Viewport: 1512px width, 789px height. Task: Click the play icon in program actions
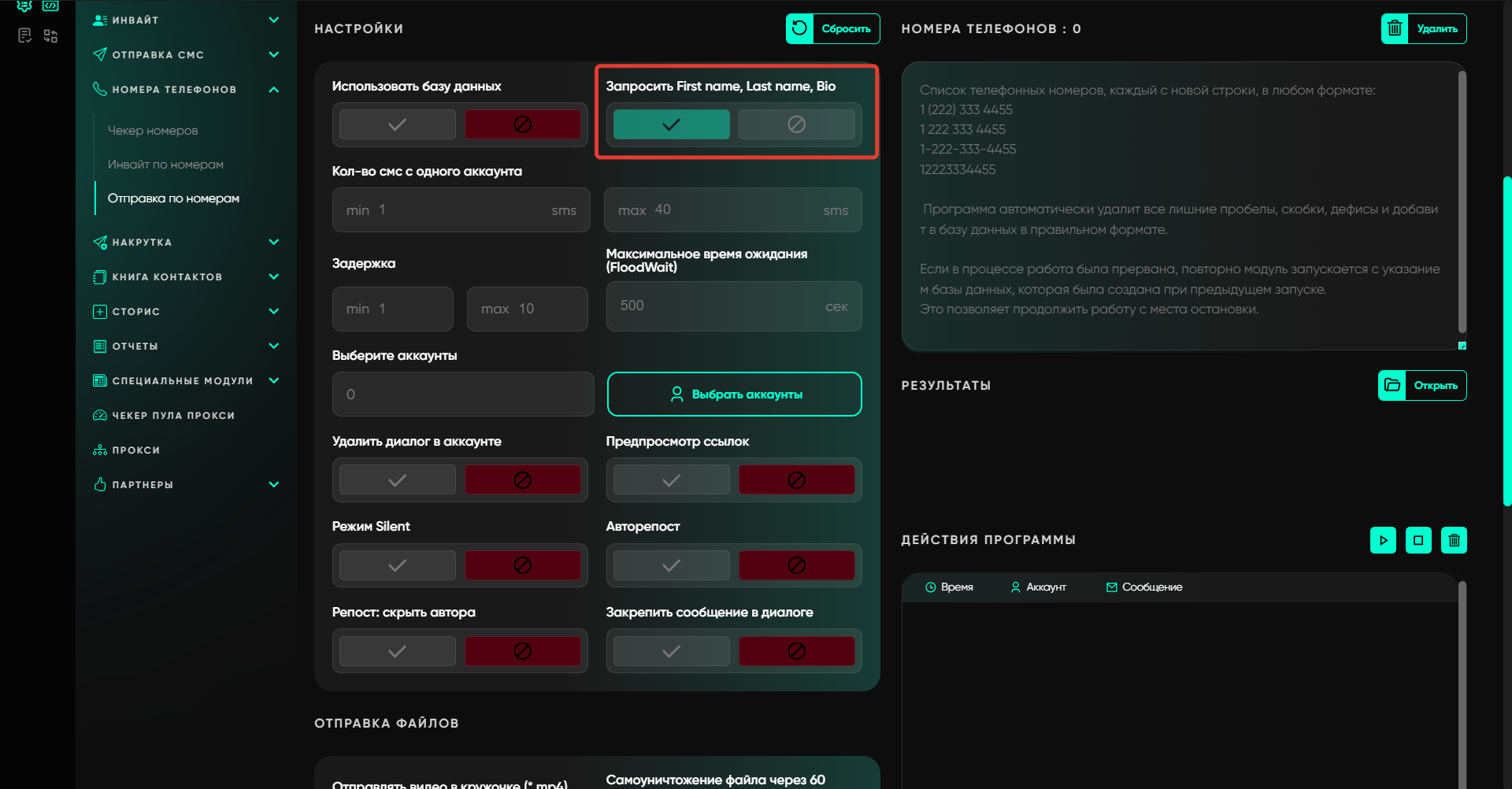(1383, 540)
